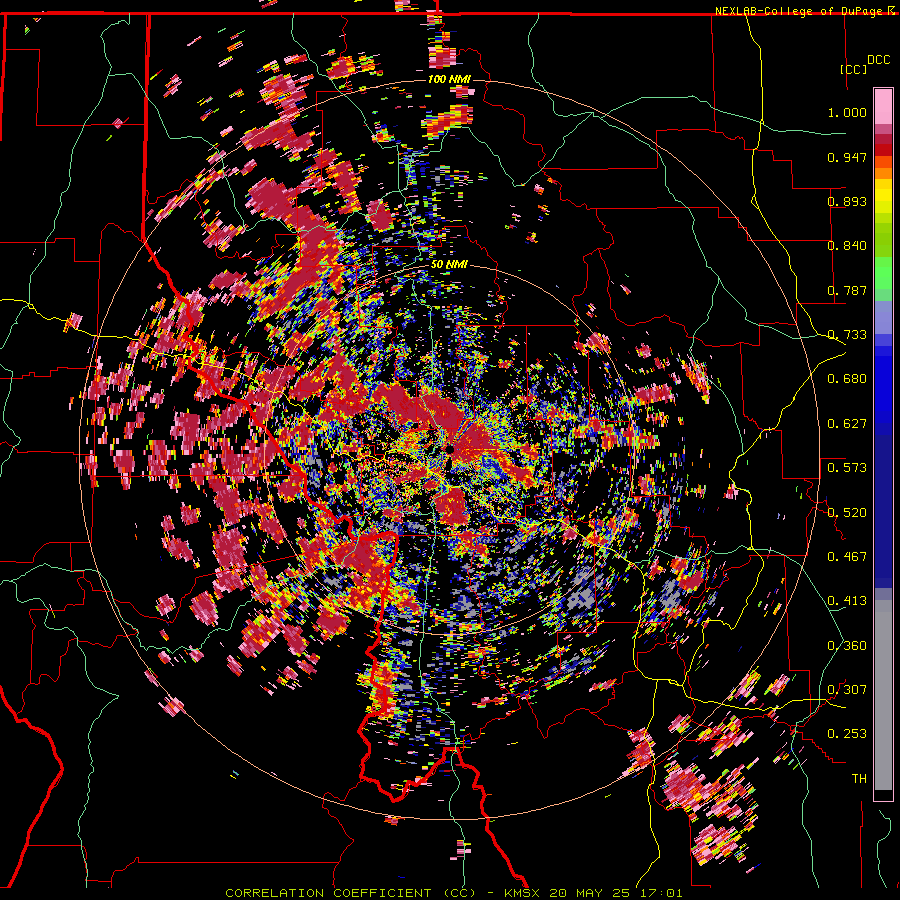
Task: Click the 0.413 scale value
Action: click(x=847, y=601)
